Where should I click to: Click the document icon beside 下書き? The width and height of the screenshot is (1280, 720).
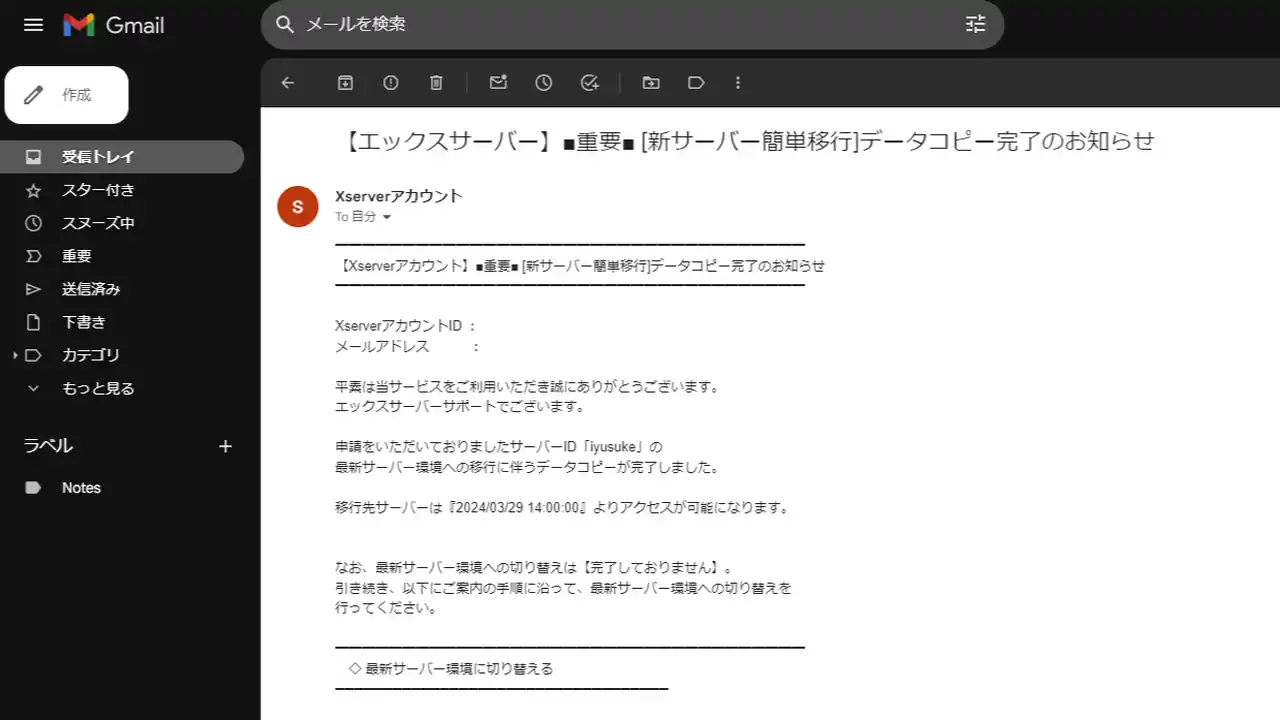tap(33, 322)
